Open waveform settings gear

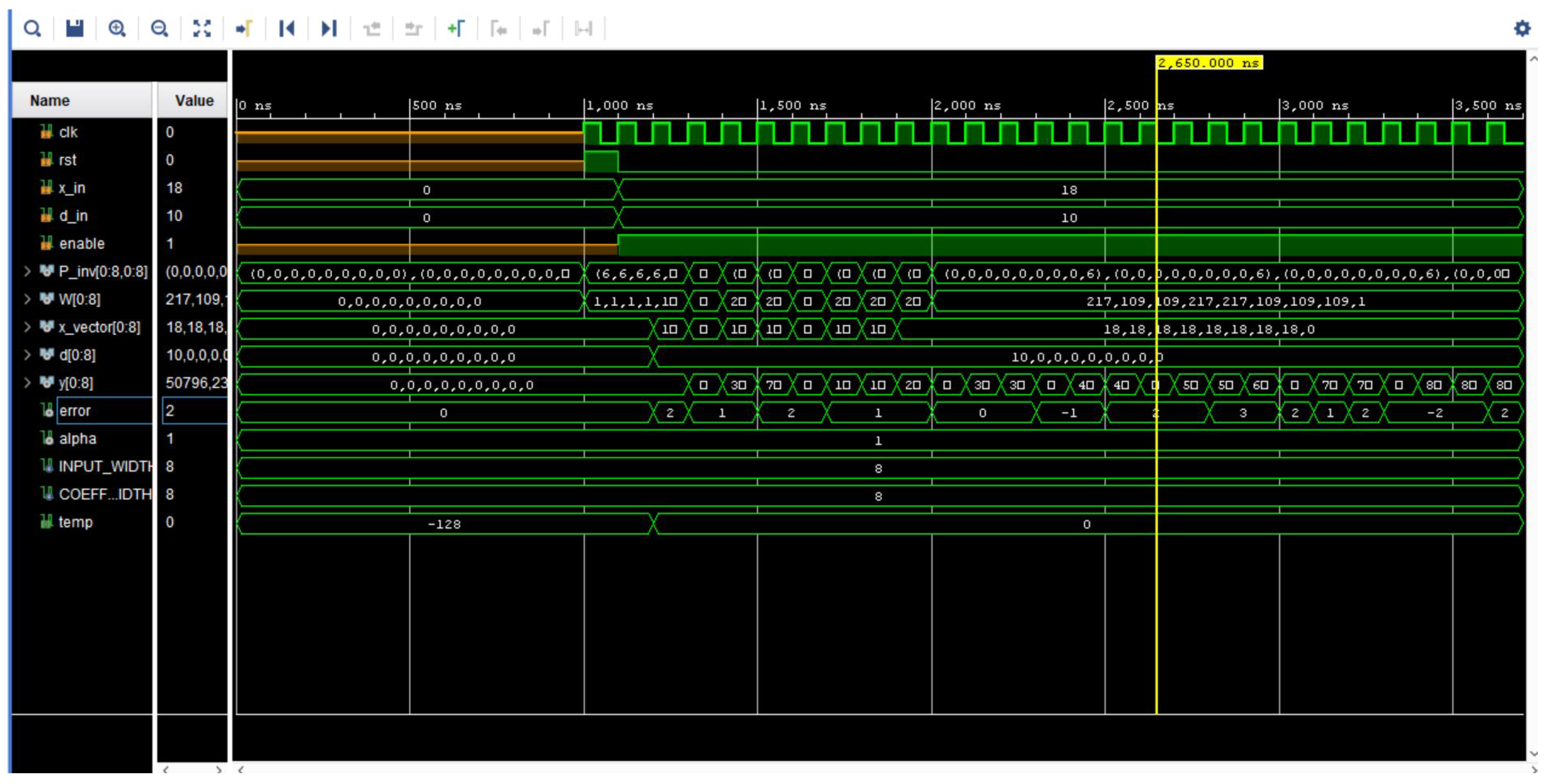tap(1522, 28)
